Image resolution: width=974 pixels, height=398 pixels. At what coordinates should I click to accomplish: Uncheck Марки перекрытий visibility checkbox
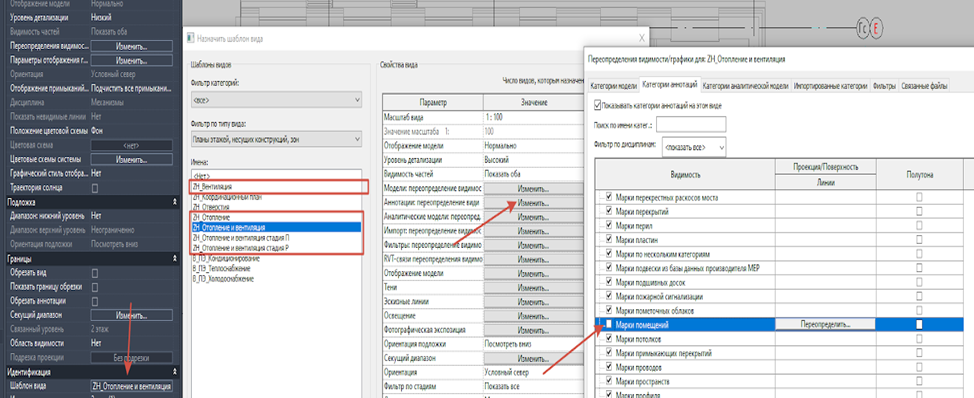click(x=610, y=212)
